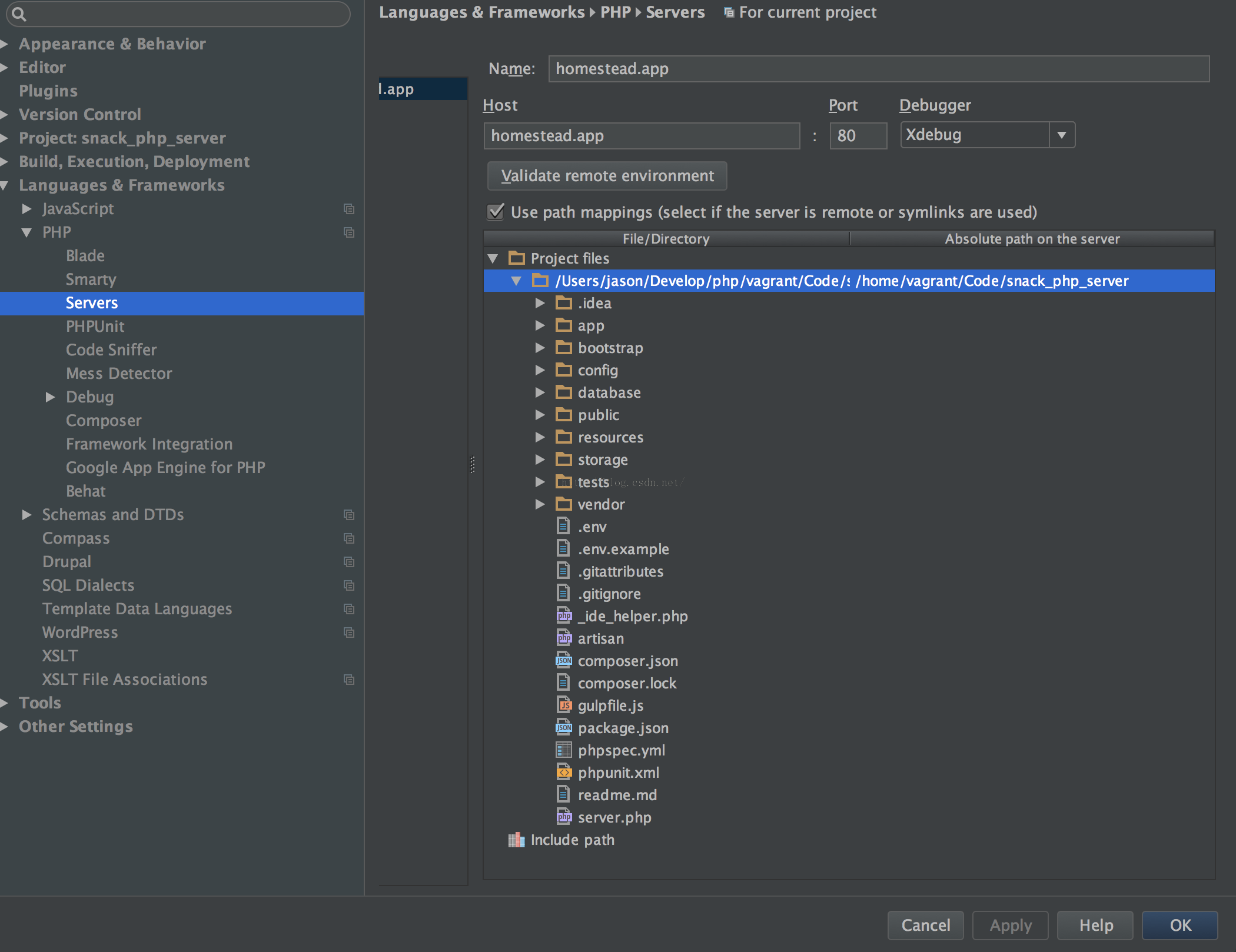Open the PHPUnit settings page
The image size is (1236, 952).
click(x=95, y=327)
